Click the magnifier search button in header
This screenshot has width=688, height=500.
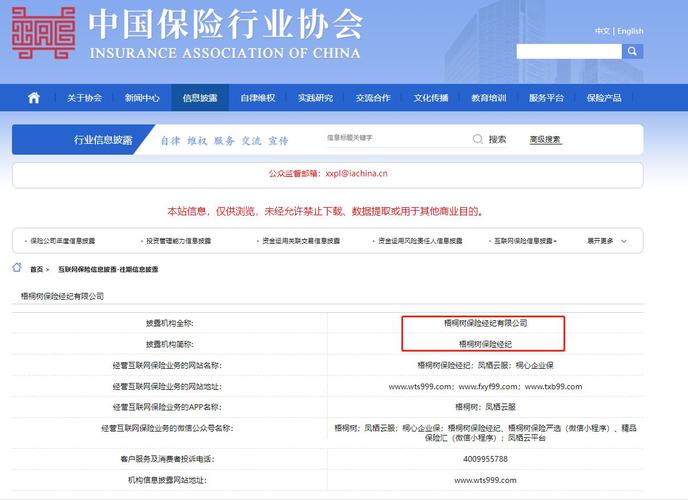tap(632, 51)
